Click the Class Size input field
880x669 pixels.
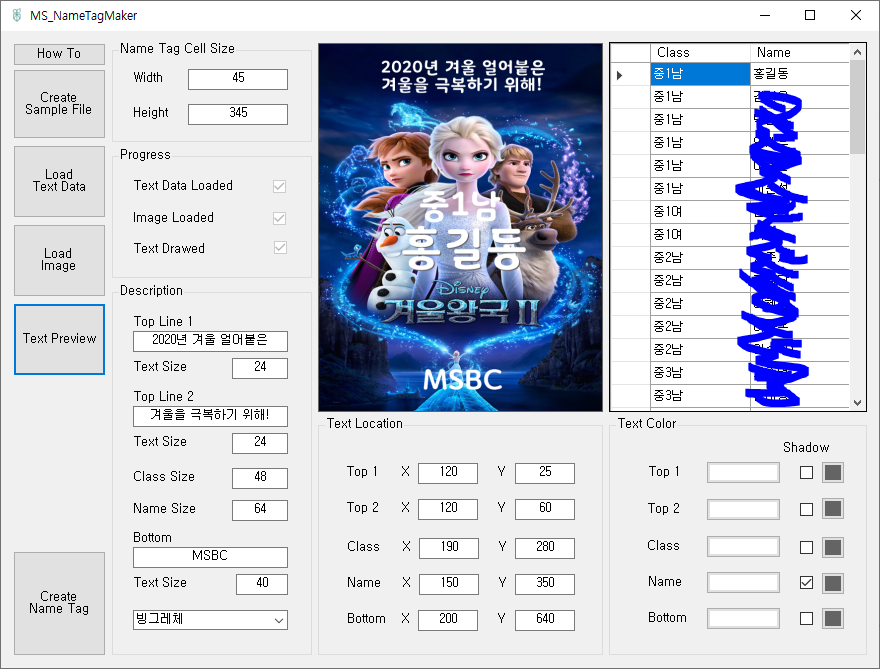point(260,478)
